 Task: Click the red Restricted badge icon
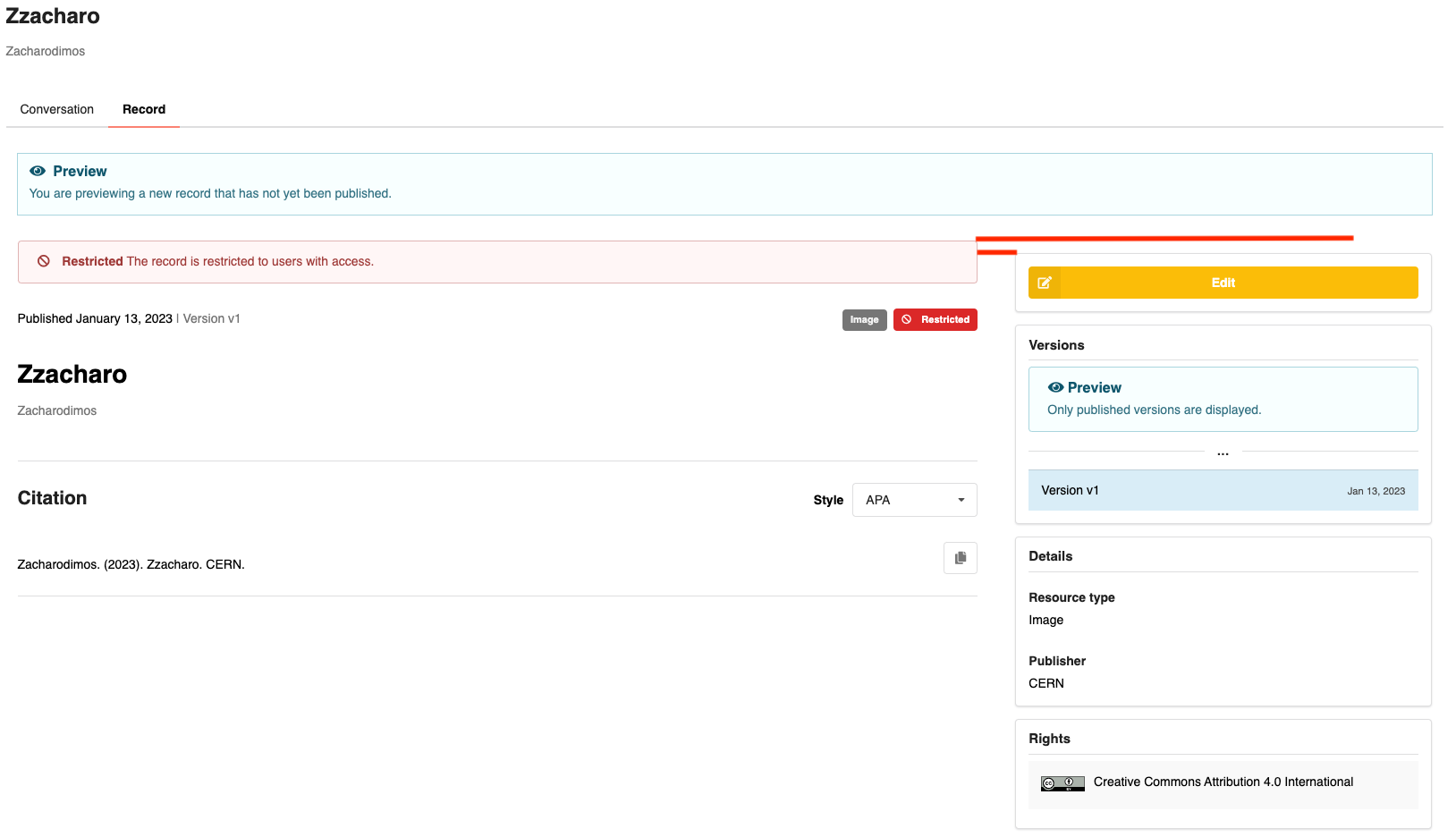click(x=907, y=319)
